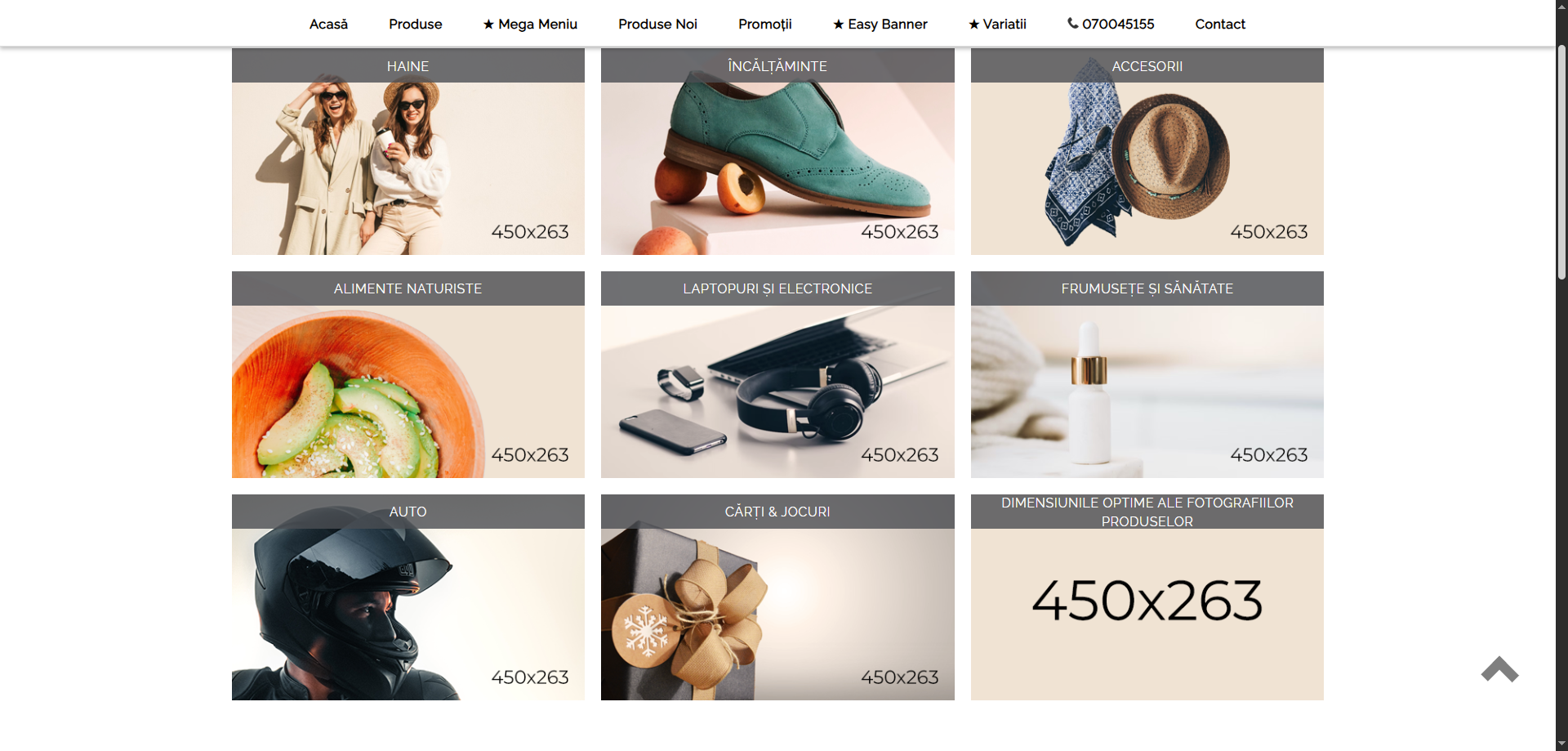Open the Contact page link
The width and height of the screenshot is (1568, 751).
[x=1220, y=25]
